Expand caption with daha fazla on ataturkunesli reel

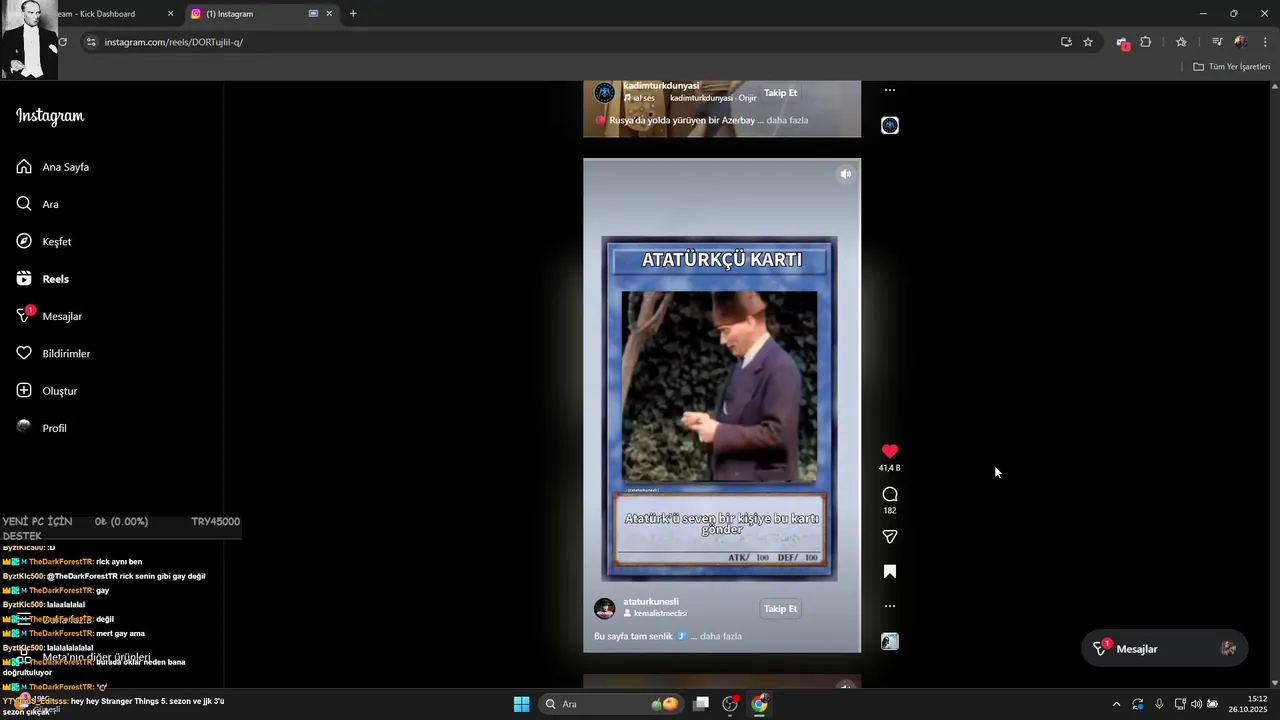[721, 636]
